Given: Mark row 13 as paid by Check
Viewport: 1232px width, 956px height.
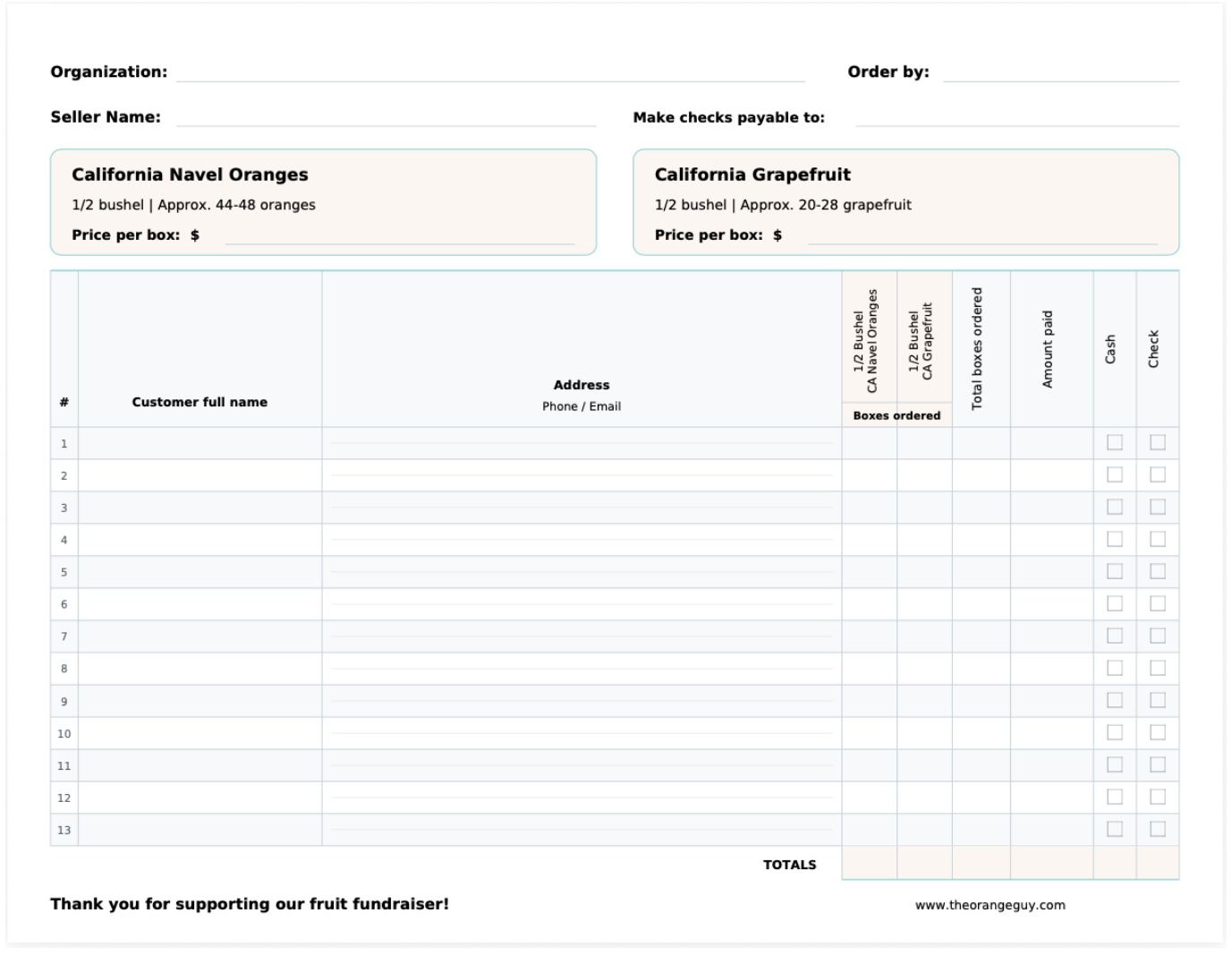Looking at the screenshot, I should point(1157,829).
